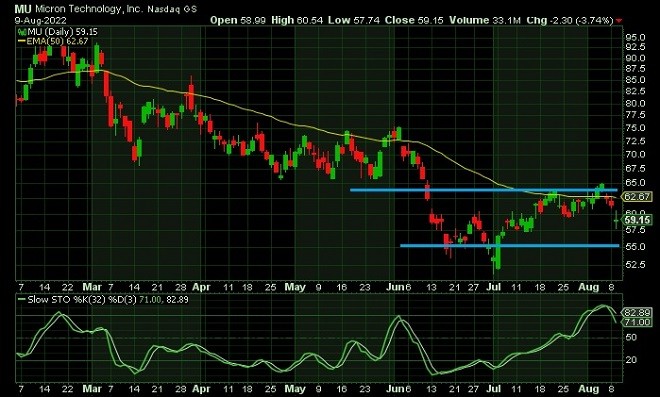Click the 71.00 stochastic value tag
This screenshot has width=660, height=397.
click(x=636, y=322)
